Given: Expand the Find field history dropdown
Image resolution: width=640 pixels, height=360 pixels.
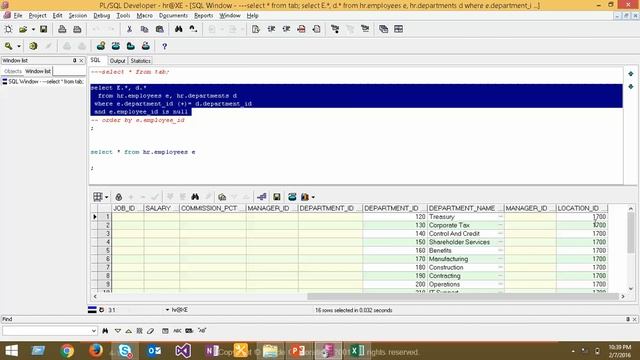Looking at the screenshot, I should click(x=94, y=331).
